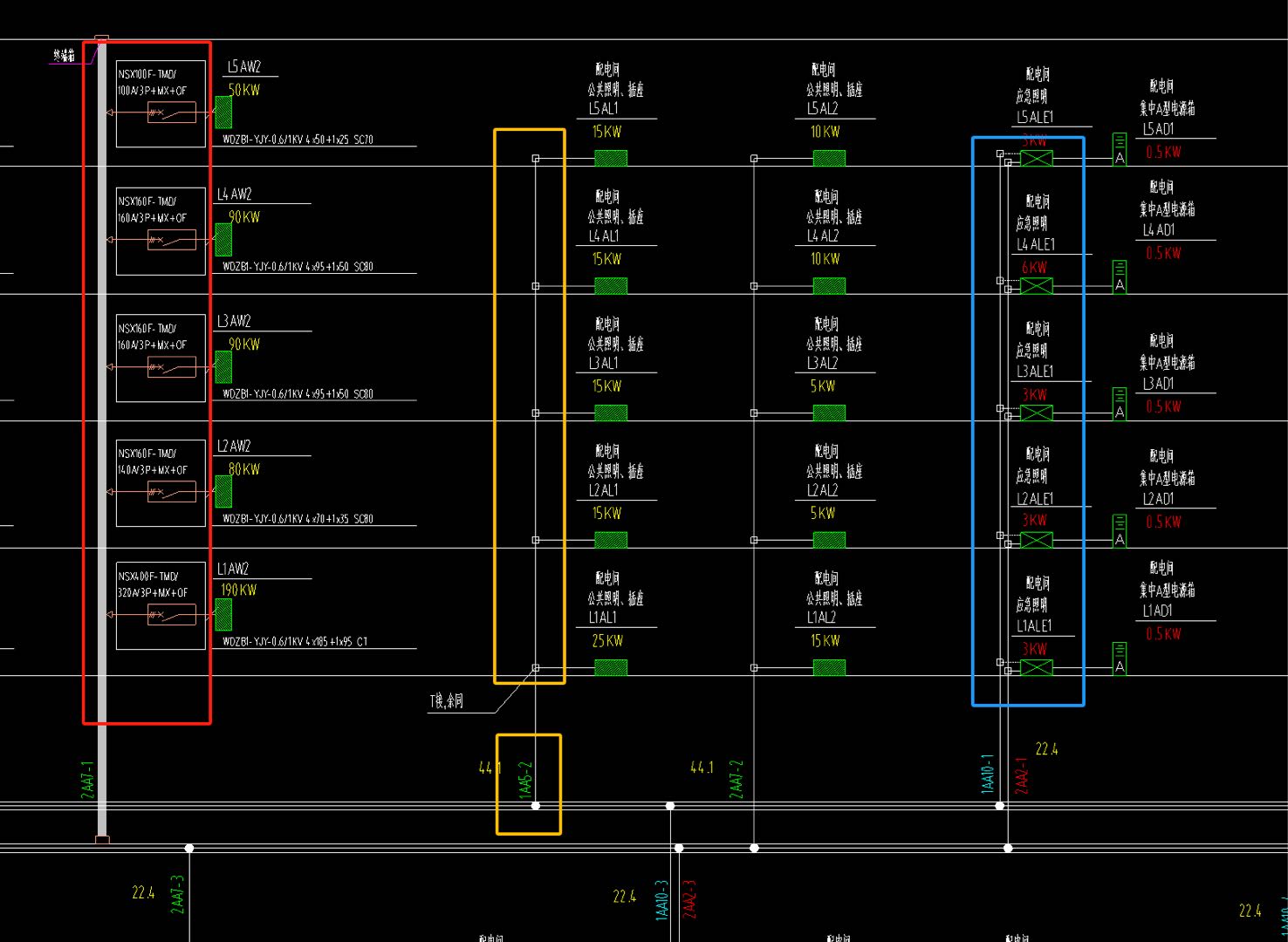1288x942 pixels.
Task: Click the L1AL1 panel label
Action: [x=603, y=618]
